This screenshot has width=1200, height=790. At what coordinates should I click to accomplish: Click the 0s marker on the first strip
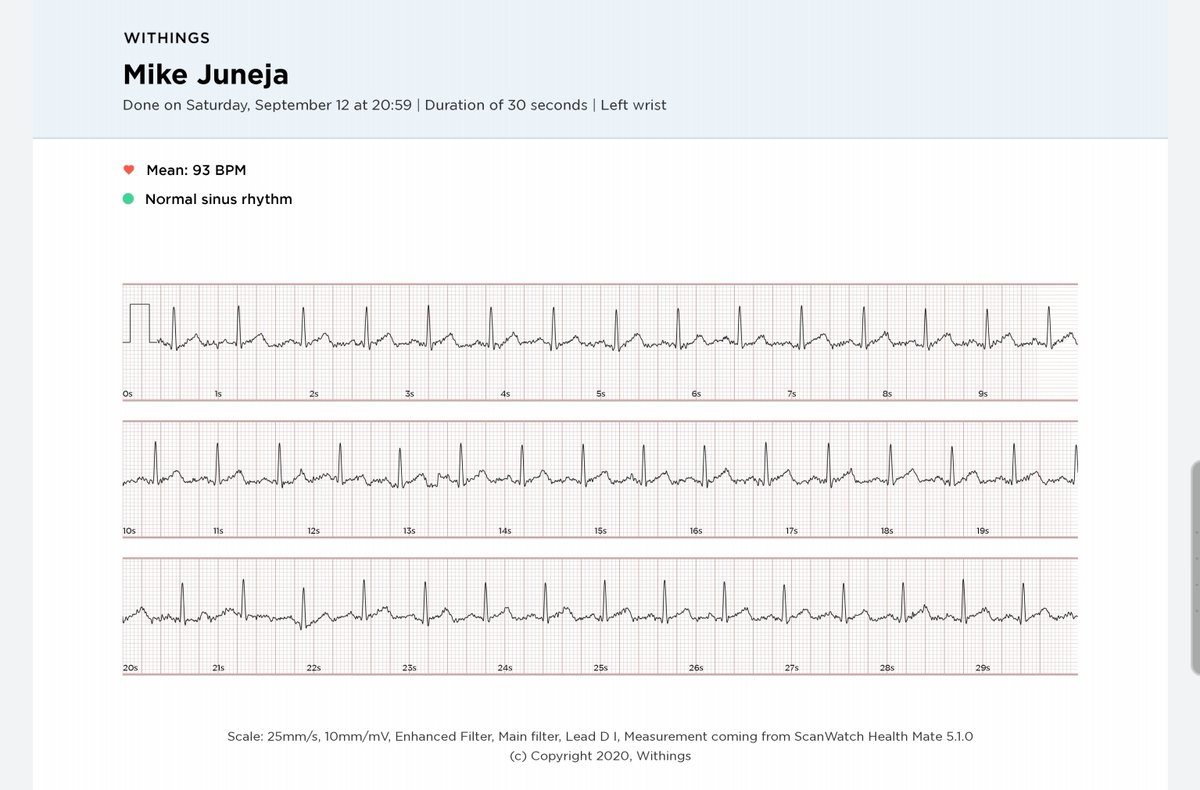pos(128,394)
